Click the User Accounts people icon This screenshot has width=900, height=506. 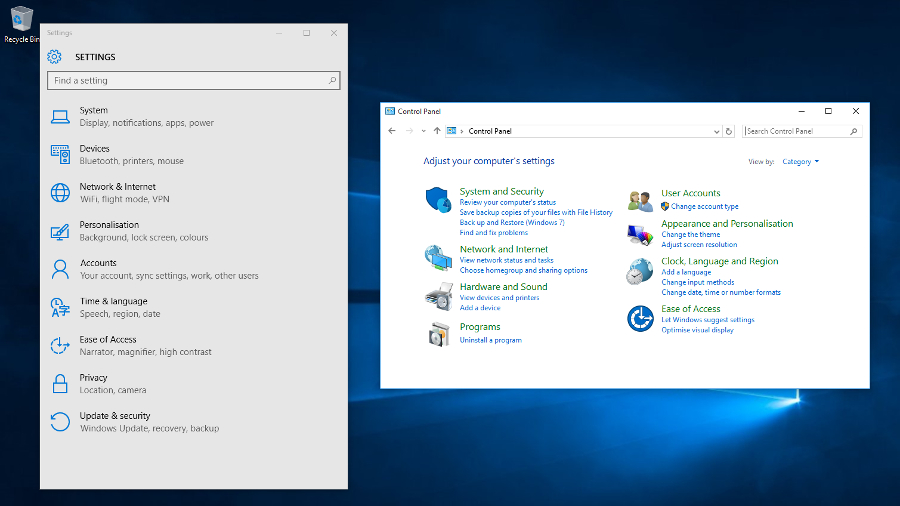(640, 200)
